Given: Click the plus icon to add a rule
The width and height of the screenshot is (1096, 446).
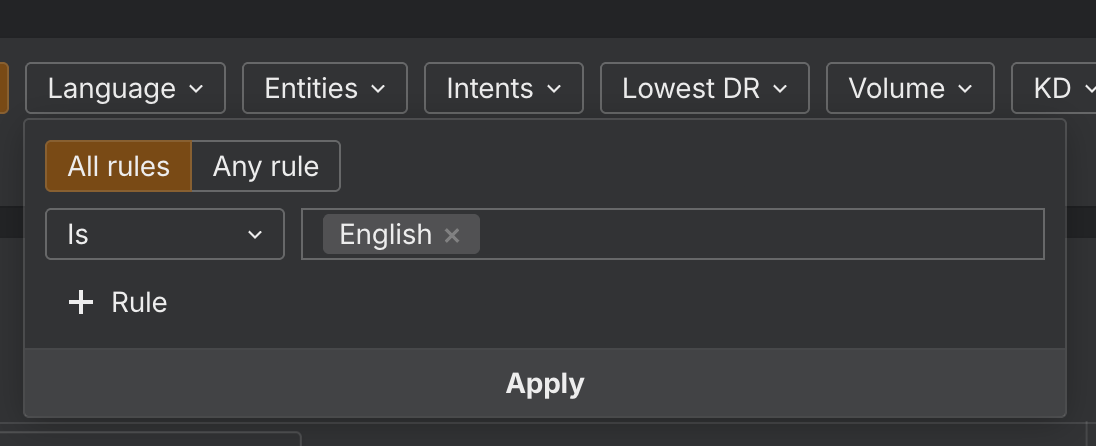Looking at the screenshot, I should [x=80, y=303].
